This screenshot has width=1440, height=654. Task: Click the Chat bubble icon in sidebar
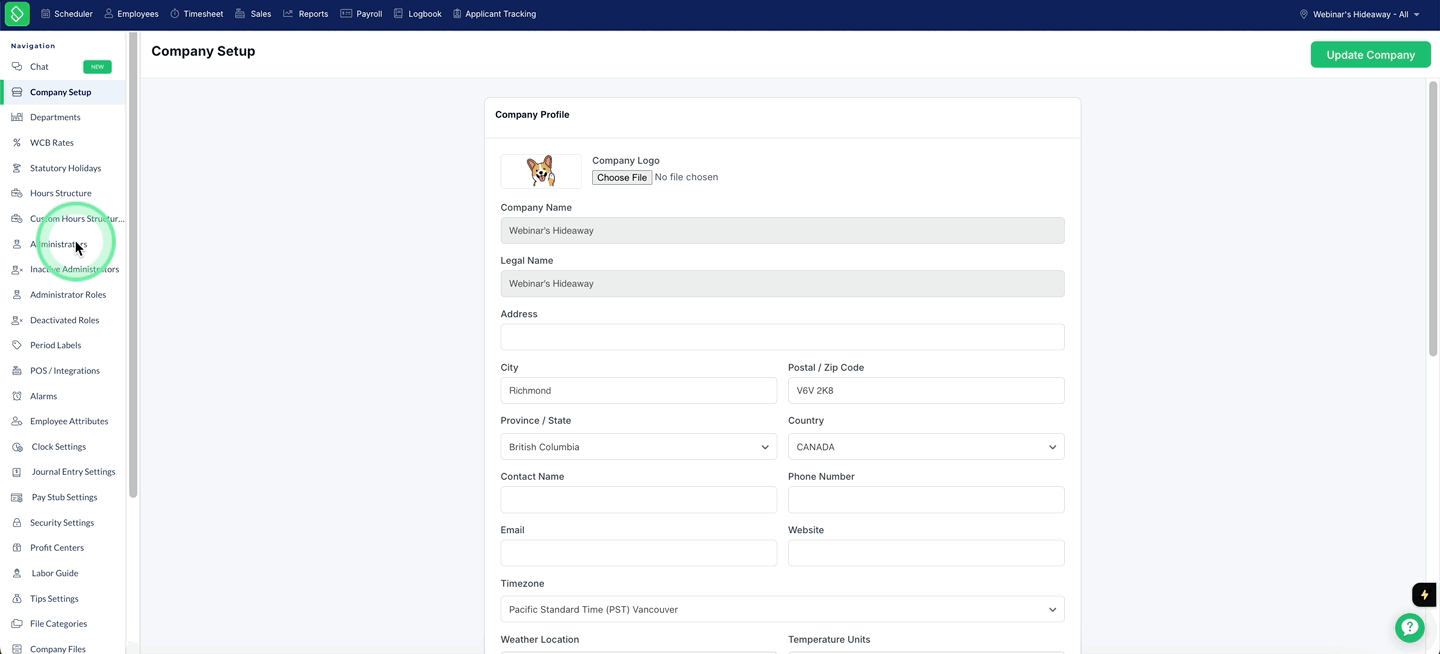click(x=17, y=66)
